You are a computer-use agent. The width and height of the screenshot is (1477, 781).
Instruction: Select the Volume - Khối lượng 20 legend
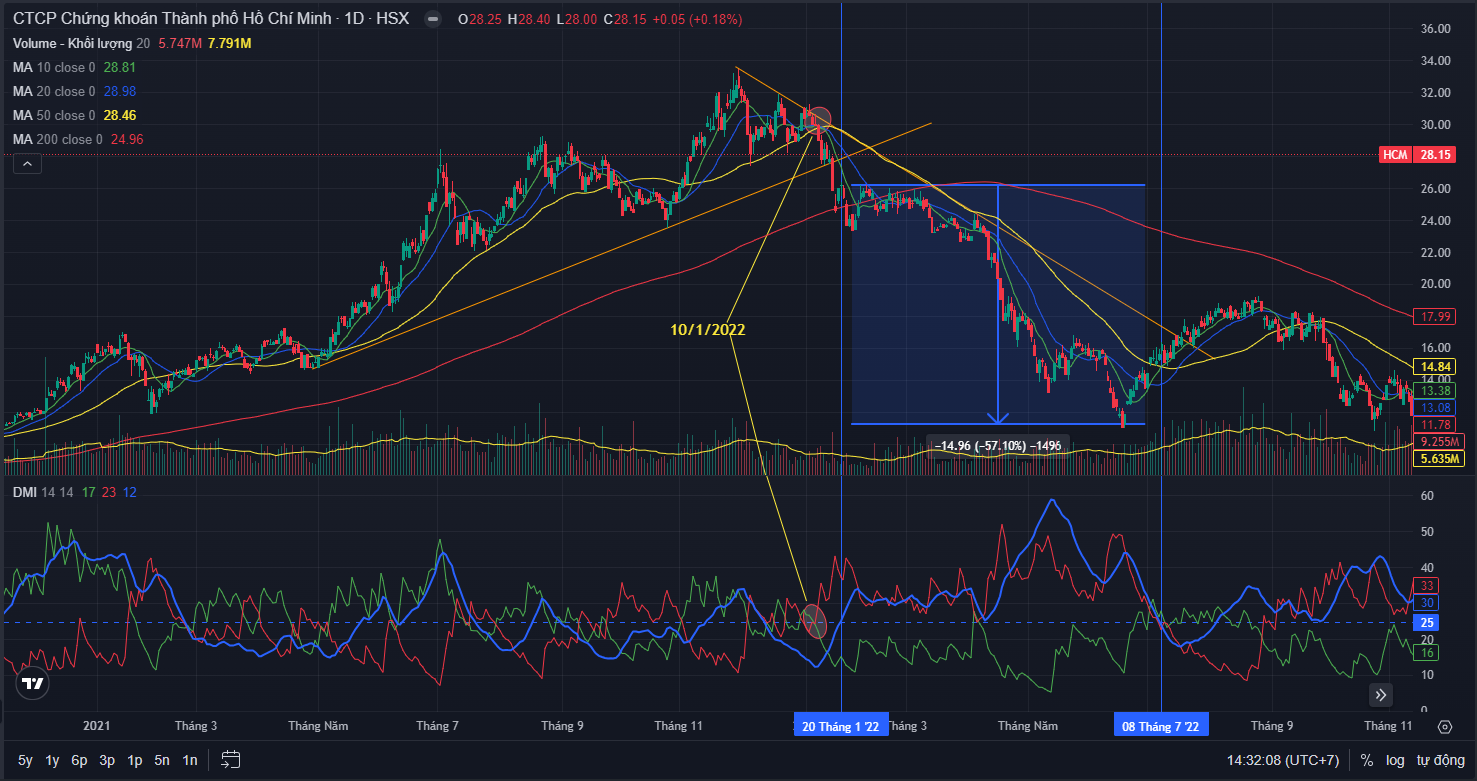point(81,43)
